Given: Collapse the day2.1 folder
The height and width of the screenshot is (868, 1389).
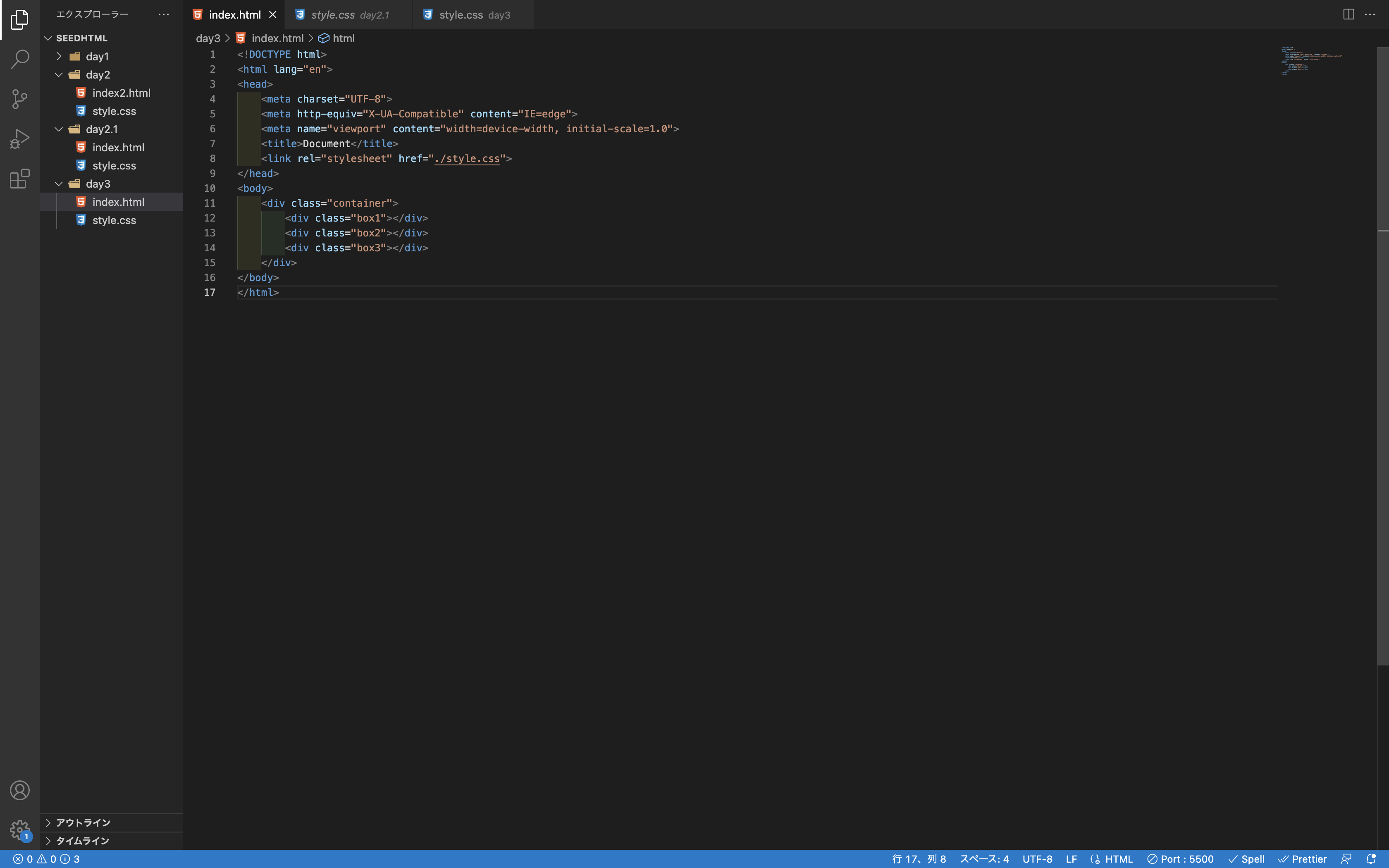Looking at the screenshot, I should click(101, 129).
